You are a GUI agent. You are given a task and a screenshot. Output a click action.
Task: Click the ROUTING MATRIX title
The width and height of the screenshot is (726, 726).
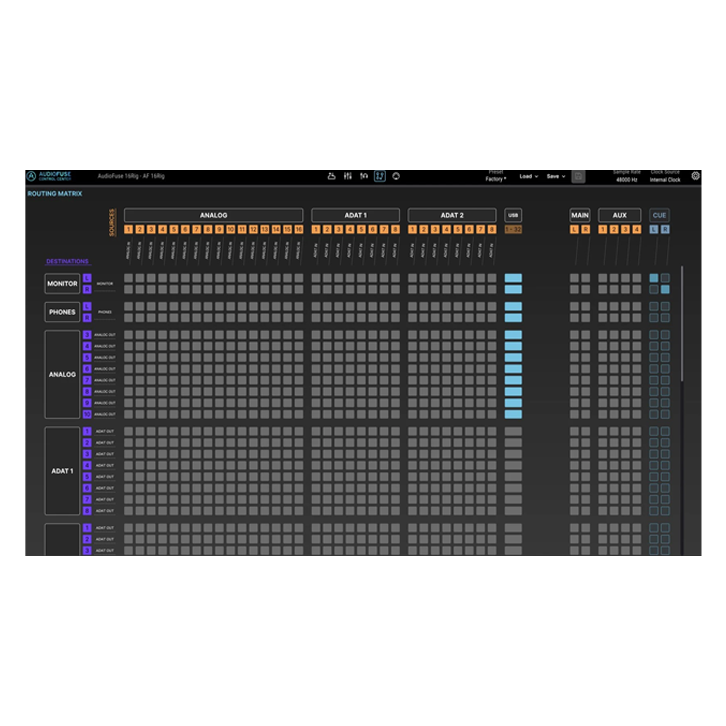pos(55,194)
